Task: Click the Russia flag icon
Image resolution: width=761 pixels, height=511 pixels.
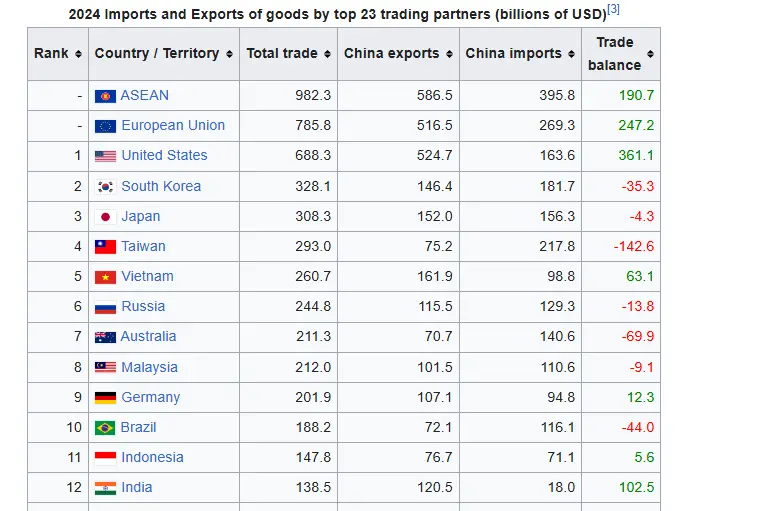Action: (x=105, y=307)
